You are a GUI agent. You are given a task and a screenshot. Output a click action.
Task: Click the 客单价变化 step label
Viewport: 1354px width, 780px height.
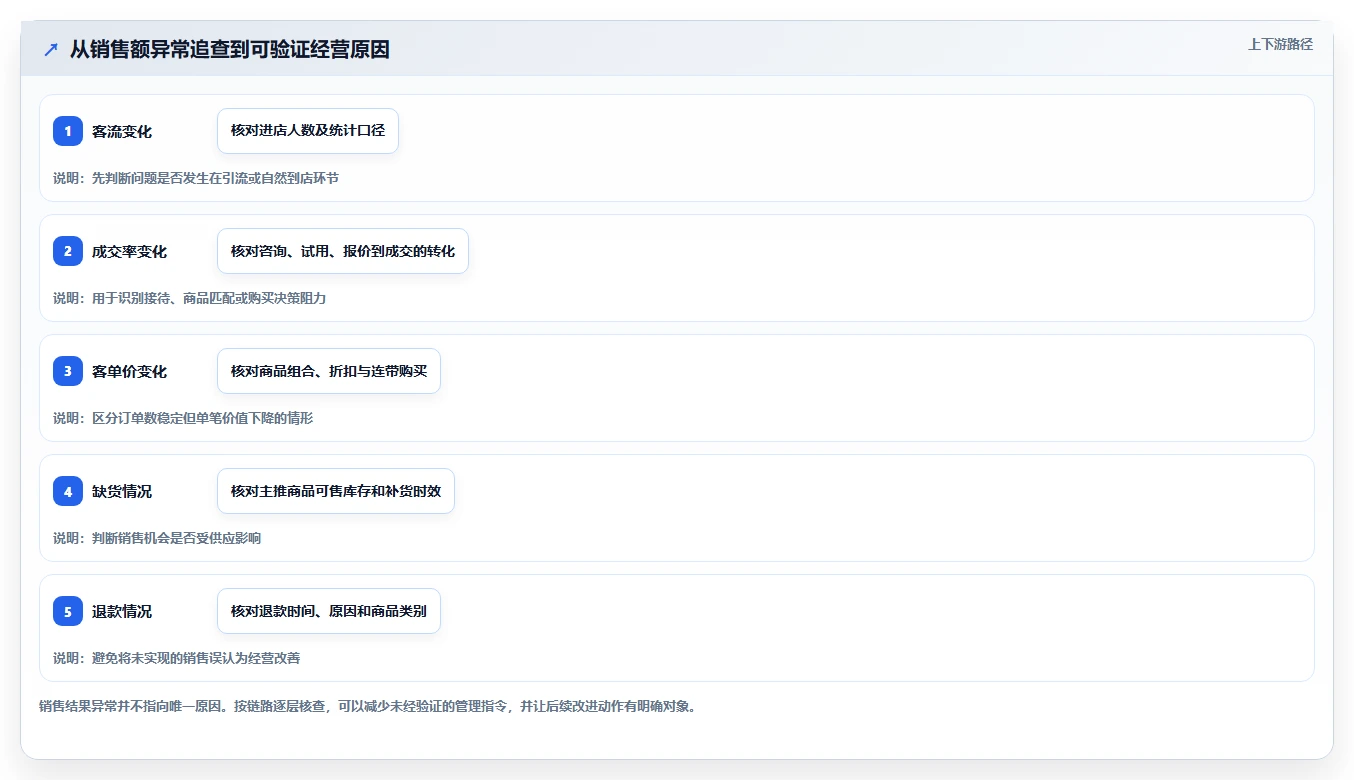[130, 371]
